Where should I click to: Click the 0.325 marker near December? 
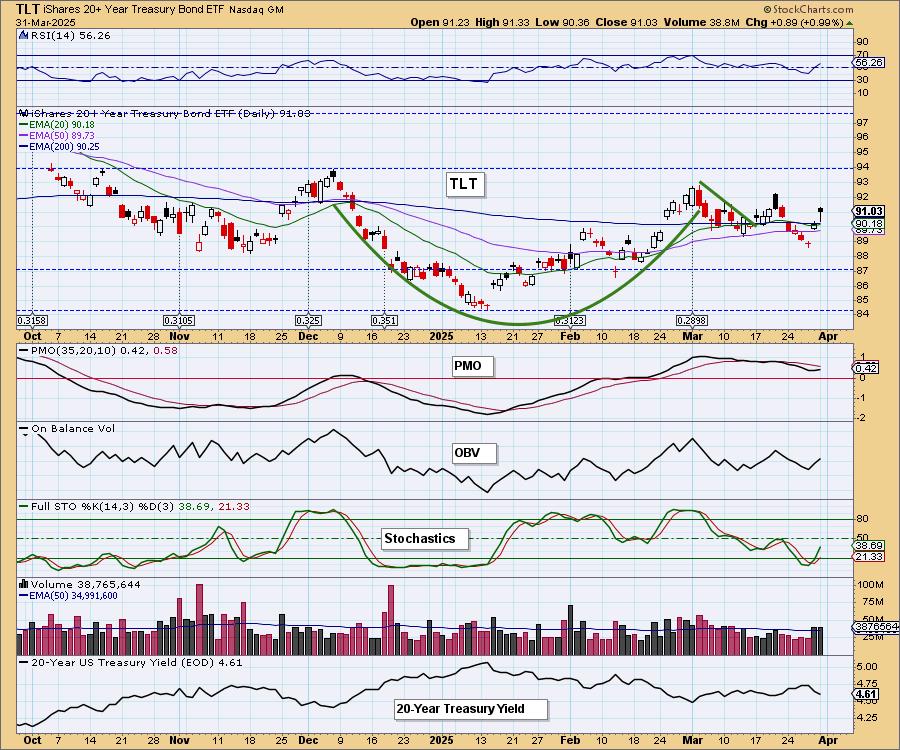308,320
